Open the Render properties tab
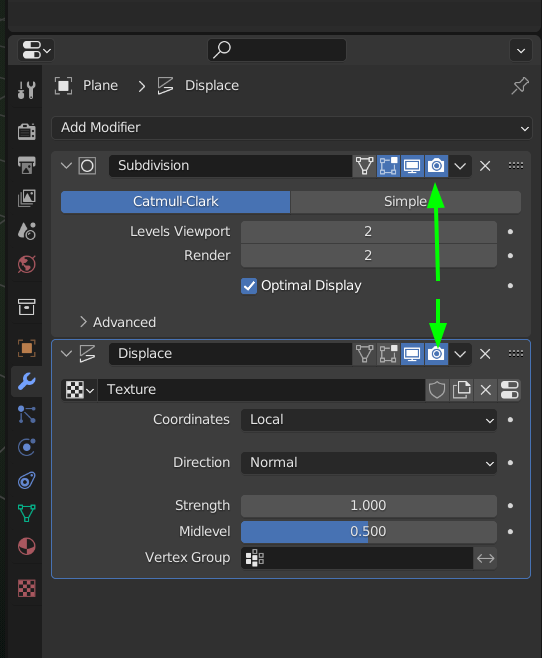 click(26, 131)
